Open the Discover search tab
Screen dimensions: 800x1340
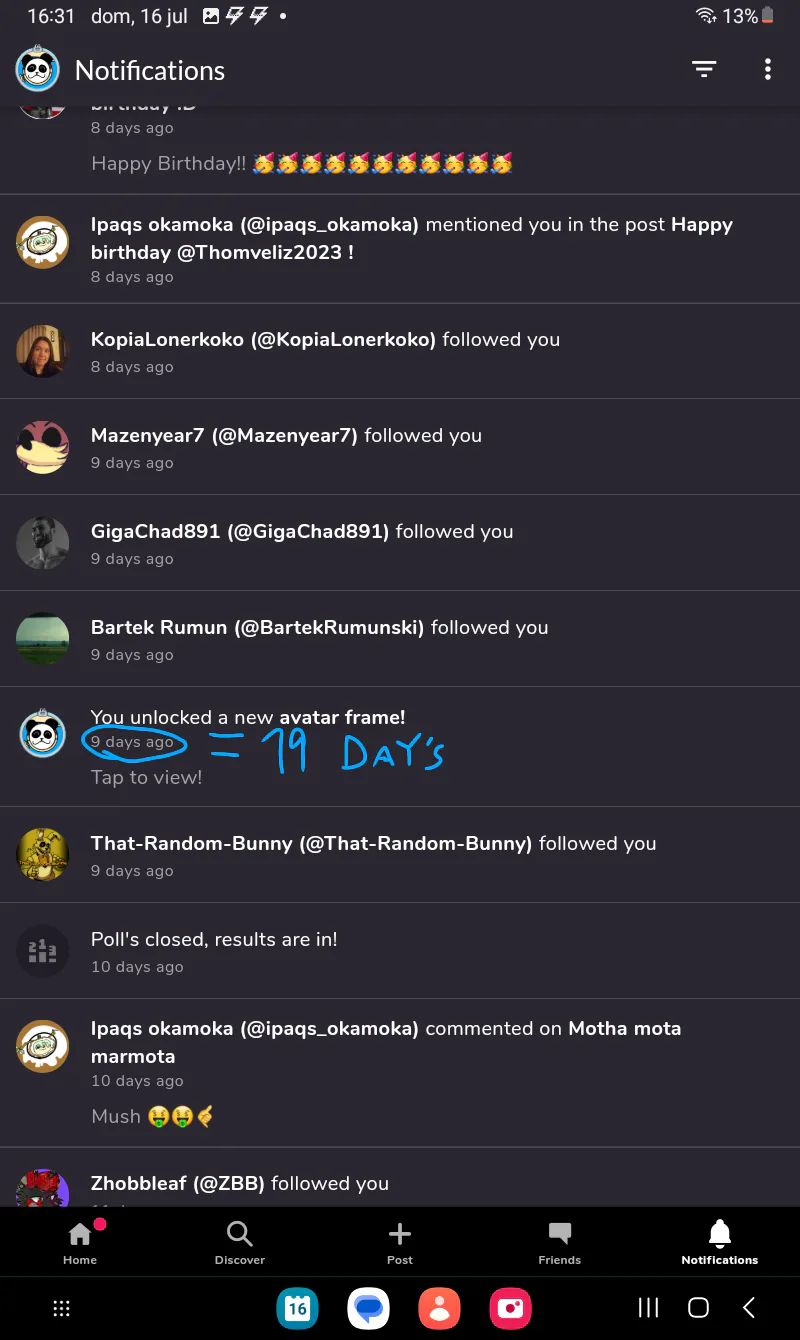pos(240,1243)
